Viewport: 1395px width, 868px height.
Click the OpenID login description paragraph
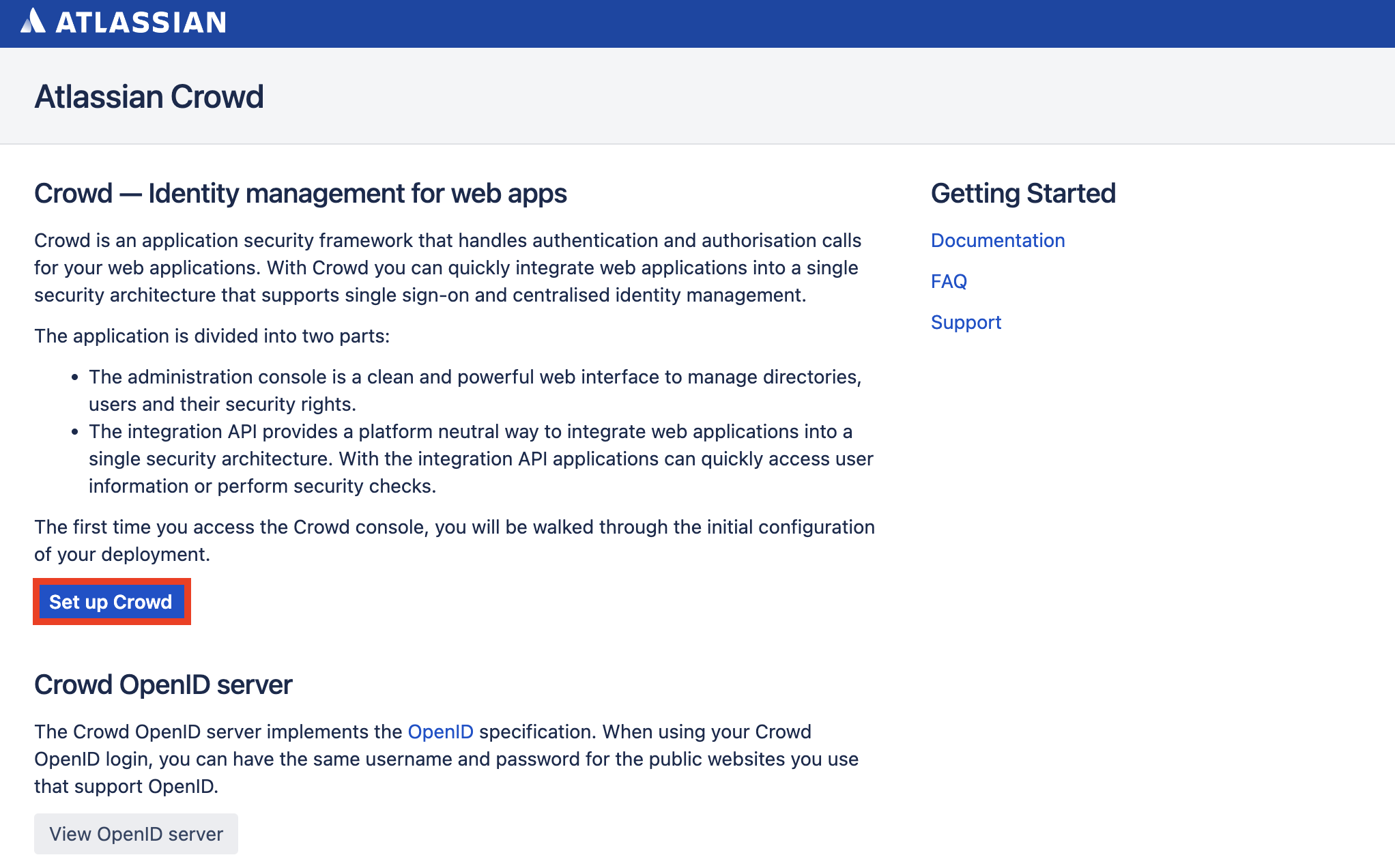(446, 759)
